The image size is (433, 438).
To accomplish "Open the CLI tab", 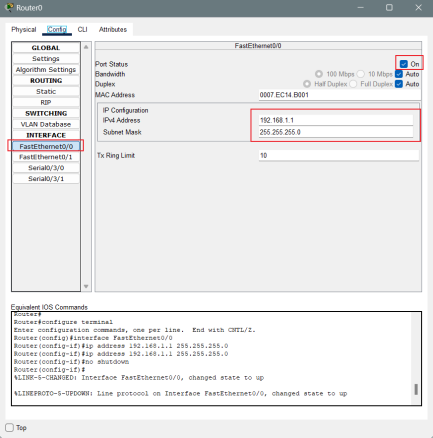I will pos(82,29).
